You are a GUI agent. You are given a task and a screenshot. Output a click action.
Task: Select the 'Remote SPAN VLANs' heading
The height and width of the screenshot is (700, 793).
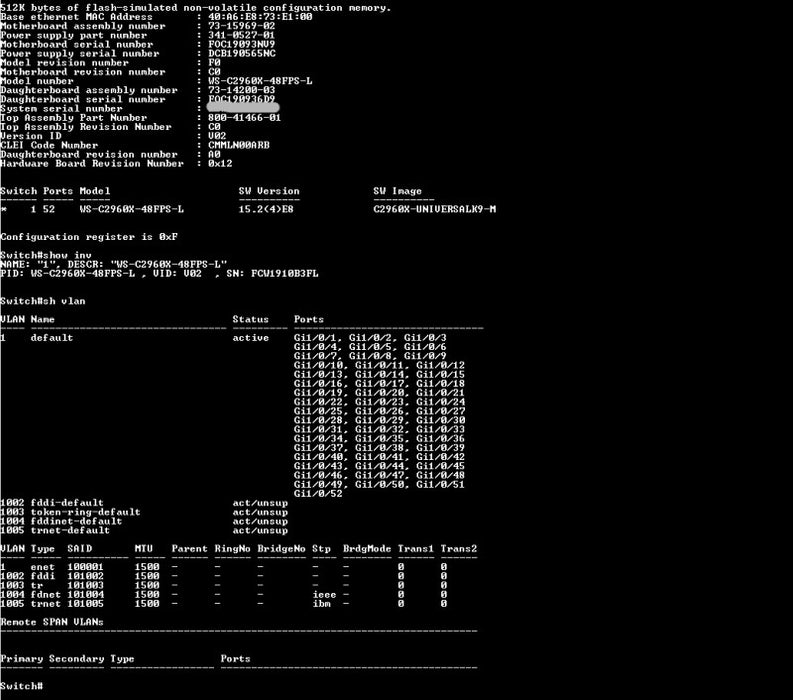(x=52, y=622)
